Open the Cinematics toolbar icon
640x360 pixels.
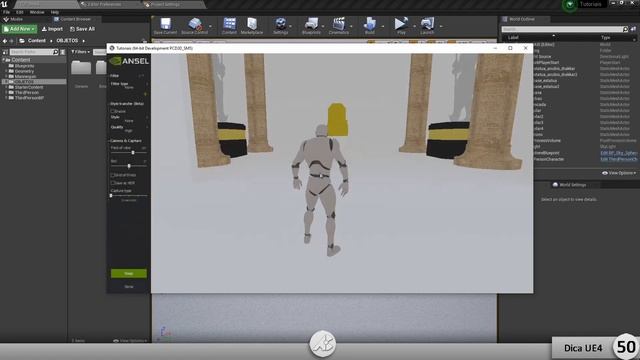339,24
